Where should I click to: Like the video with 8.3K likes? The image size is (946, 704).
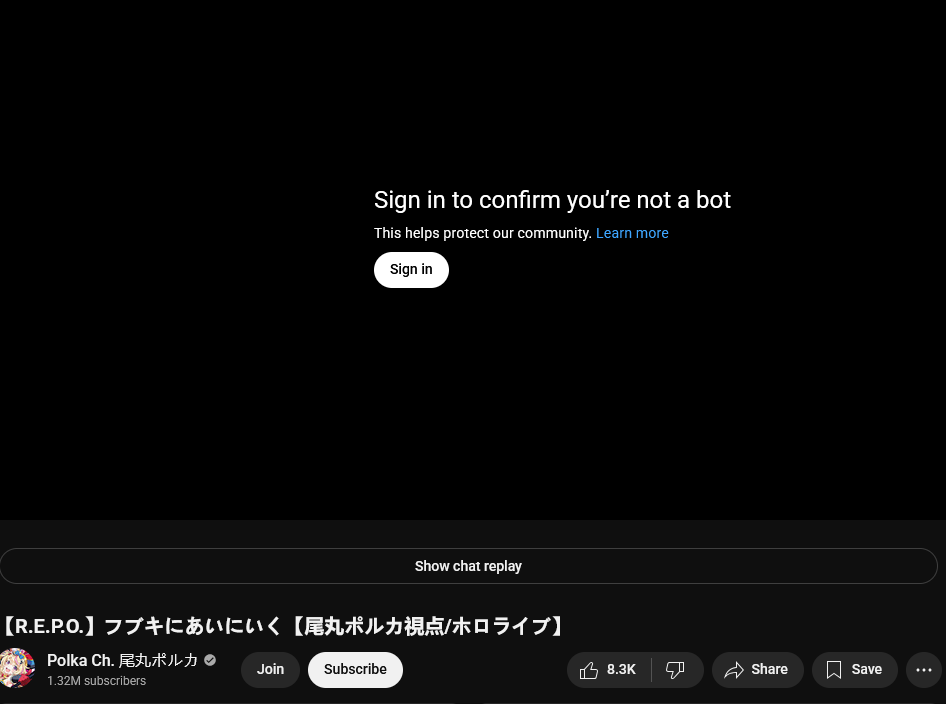coord(609,670)
